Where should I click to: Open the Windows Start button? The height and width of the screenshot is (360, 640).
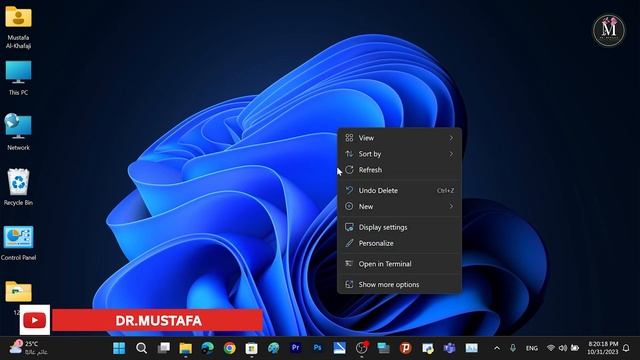pyautogui.click(x=119, y=348)
